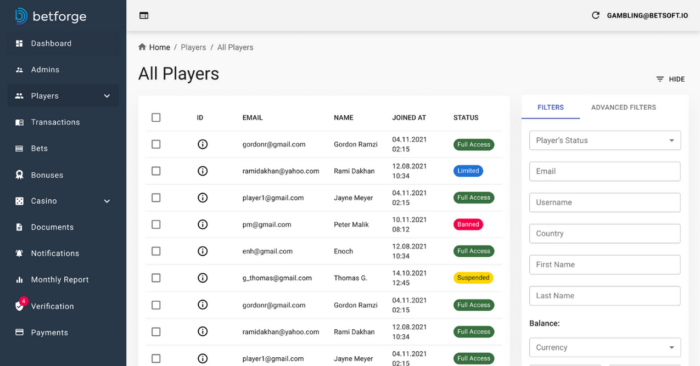Open info icon for Jayne Meyer 02:15 first row
The height and width of the screenshot is (366, 700).
203,198
